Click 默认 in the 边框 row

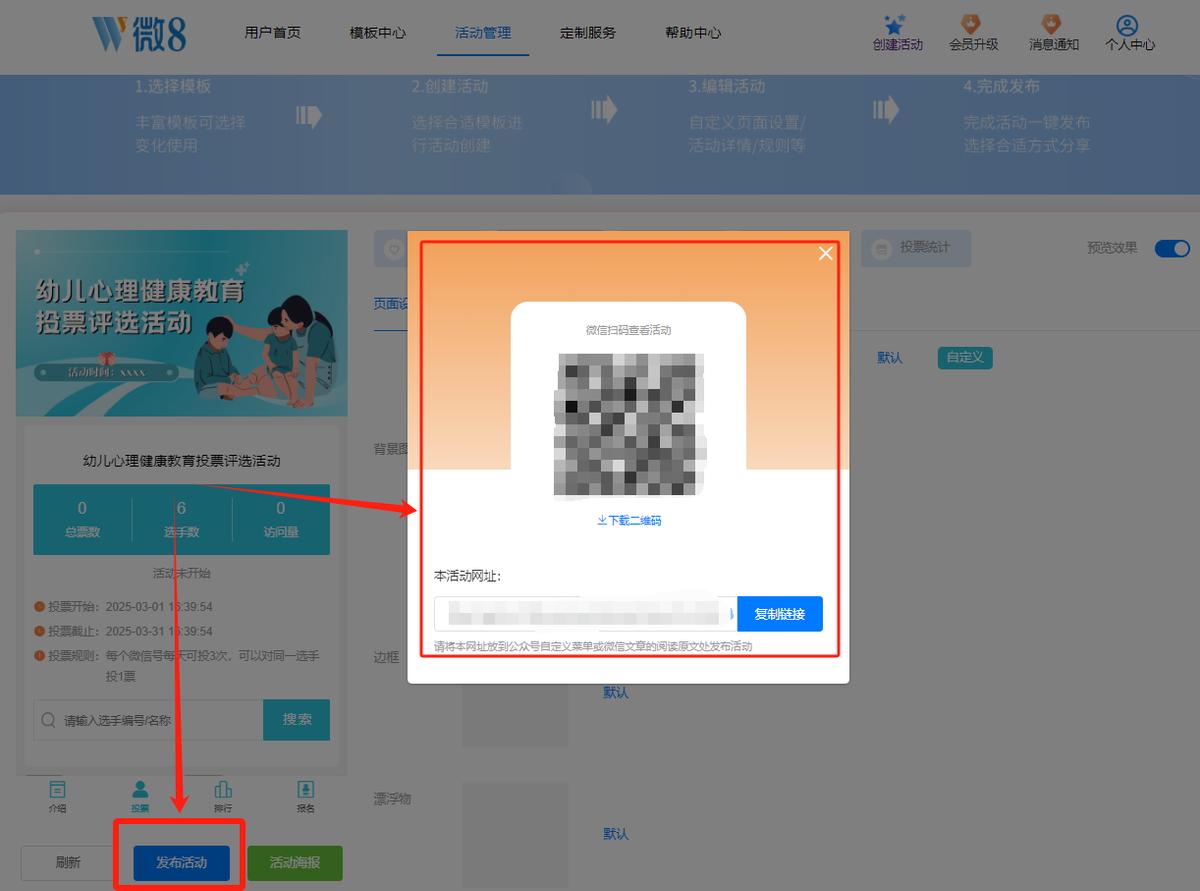(x=616, y=692)
